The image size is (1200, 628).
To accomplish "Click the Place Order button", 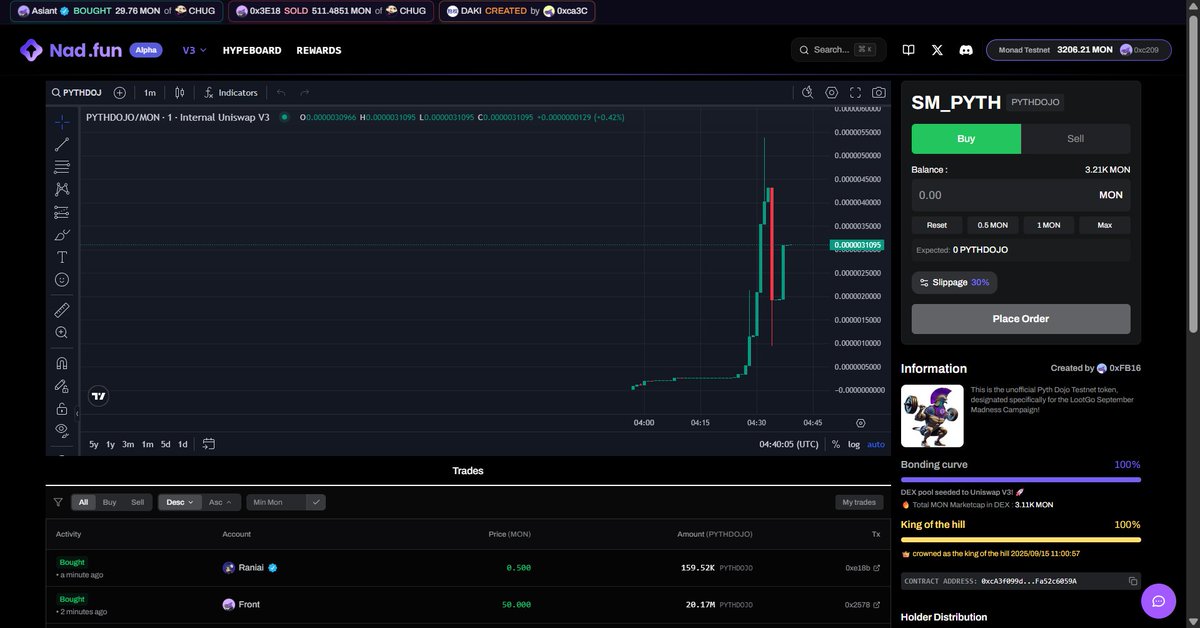I will 1021,319.
